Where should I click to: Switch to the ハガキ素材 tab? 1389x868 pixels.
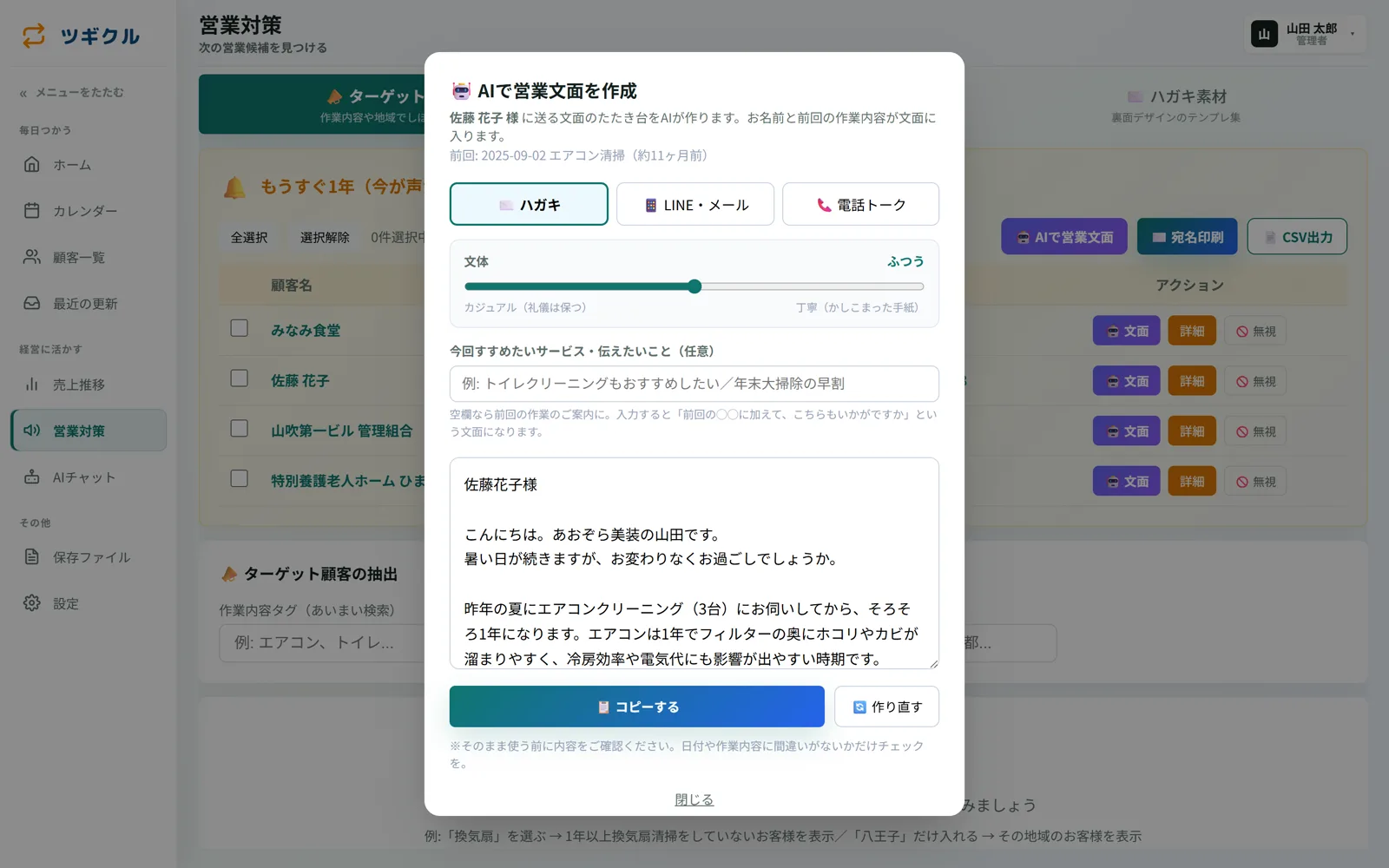(x=1176, y=104)
